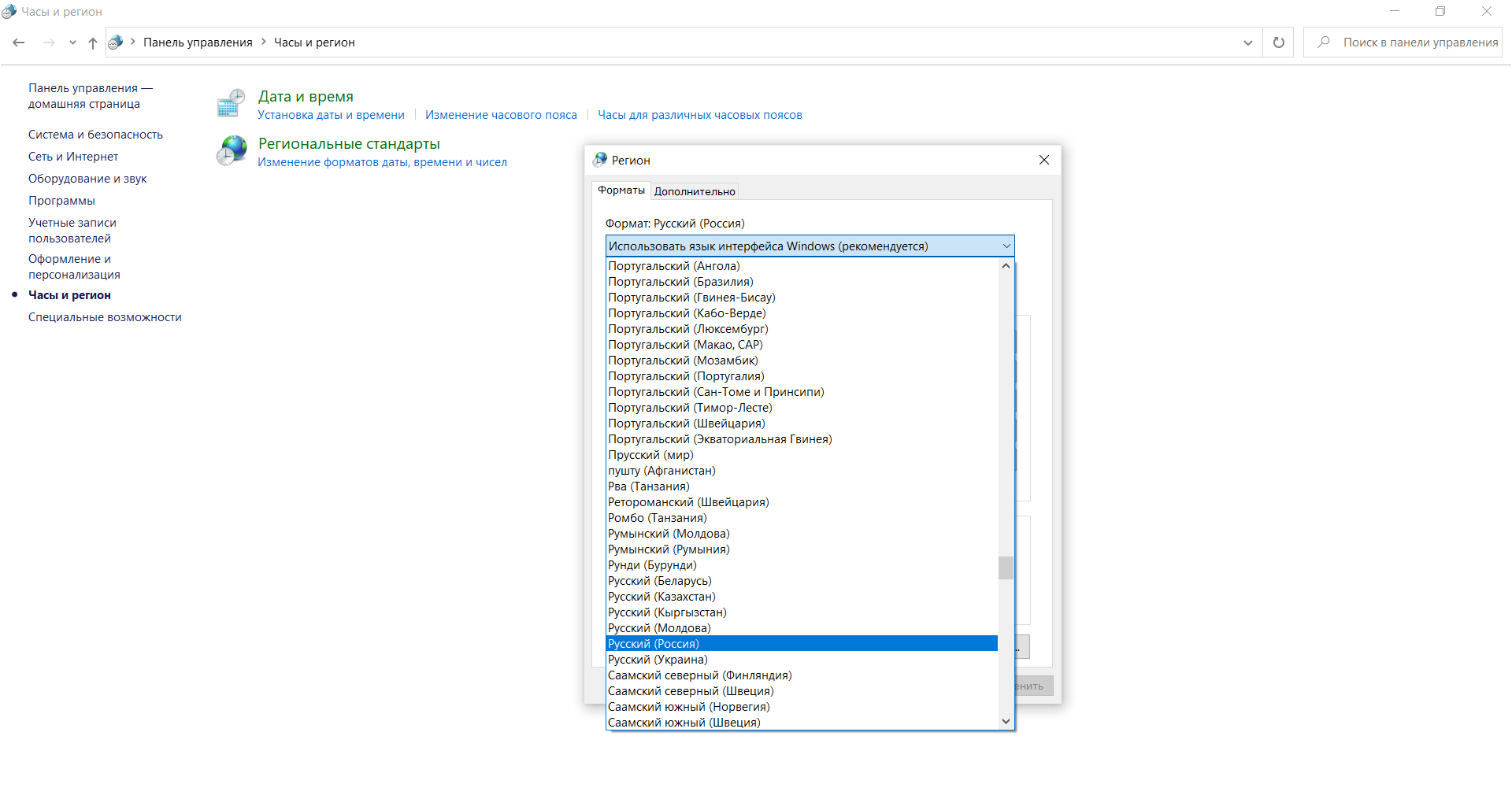Viewport: 1512px width, 810px height.
Task: Select 'Португальский (Люксембург)' format
Action: coord(802,329)
